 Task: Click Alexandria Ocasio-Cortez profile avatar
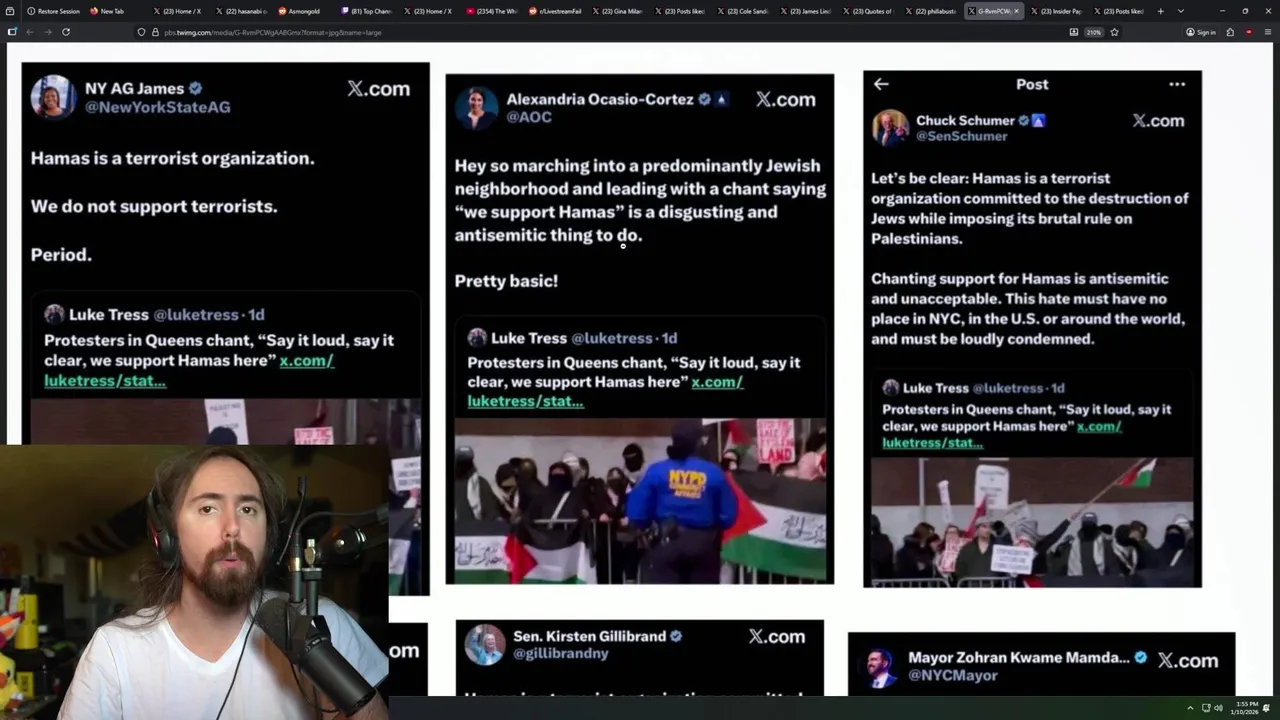pyautogui.click(x=476, y=107)
